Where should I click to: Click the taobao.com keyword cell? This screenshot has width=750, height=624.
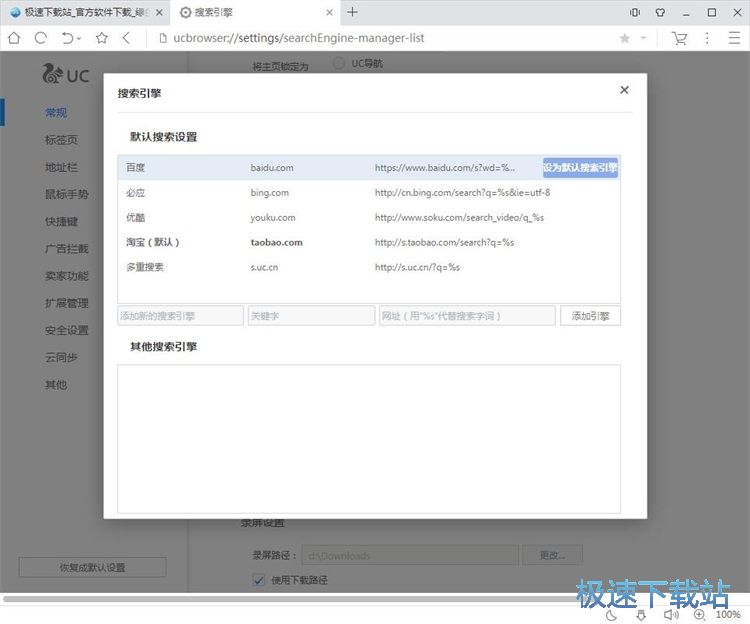tap(276, 242)
